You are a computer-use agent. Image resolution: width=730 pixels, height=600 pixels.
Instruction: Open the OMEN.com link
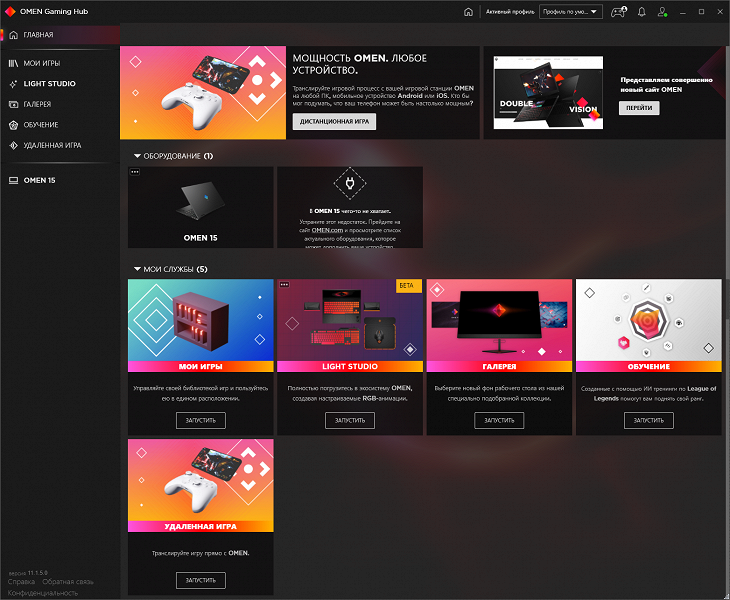pos(327,230)
